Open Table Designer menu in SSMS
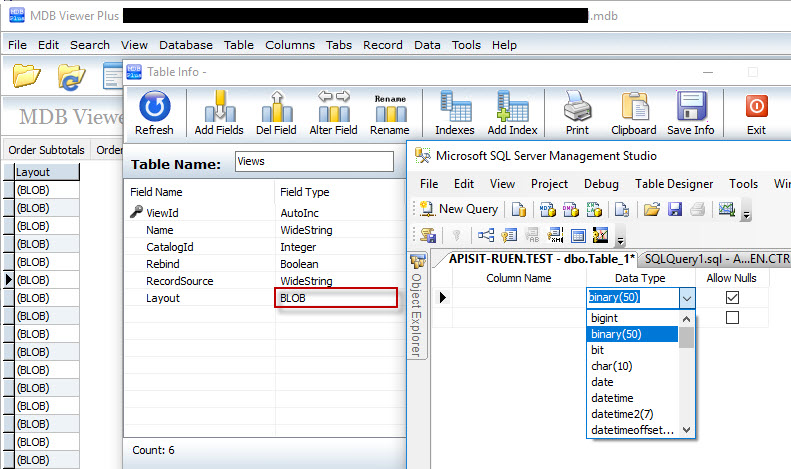 tap(673, 184)
